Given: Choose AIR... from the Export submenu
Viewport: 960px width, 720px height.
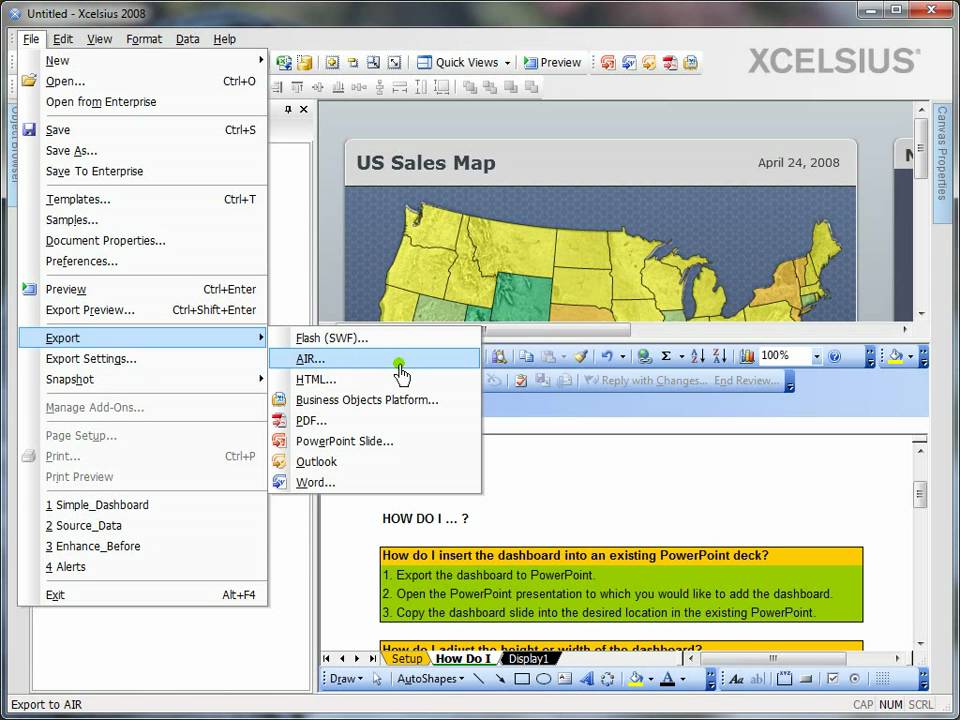Looking at the screenshot, I should click(375, 359).
